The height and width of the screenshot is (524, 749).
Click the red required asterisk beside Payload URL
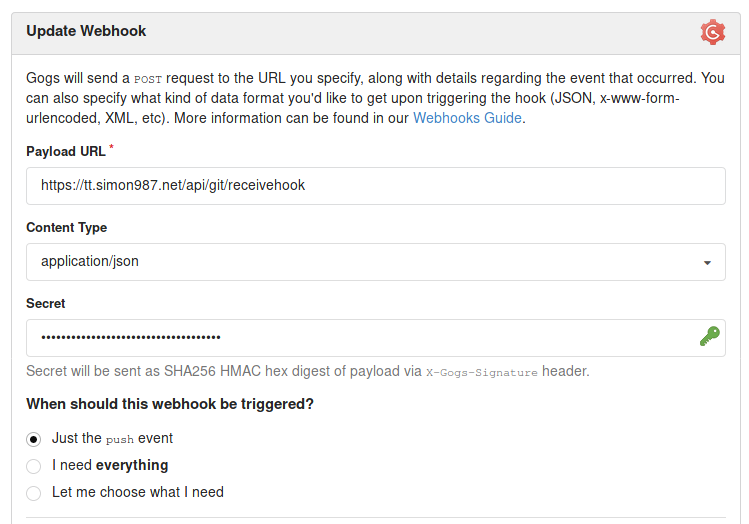click(111, 147)
